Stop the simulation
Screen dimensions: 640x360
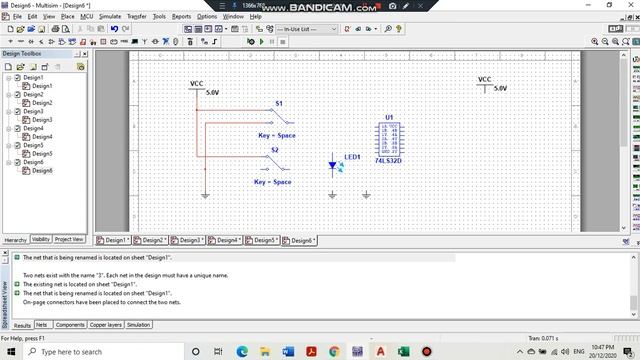pyautogui.click(x=282, y=42)
